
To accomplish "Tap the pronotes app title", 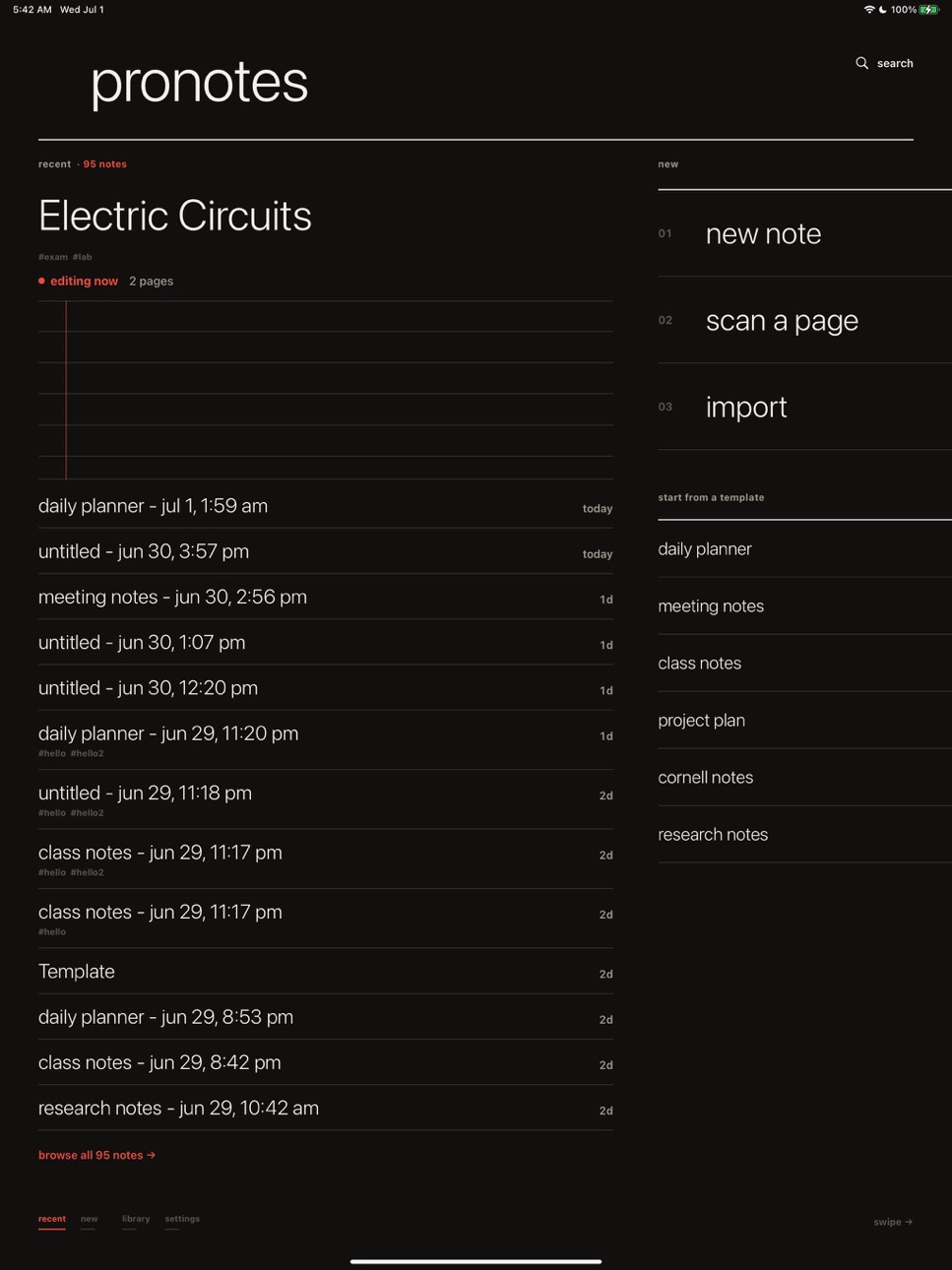I will [200, 82].
